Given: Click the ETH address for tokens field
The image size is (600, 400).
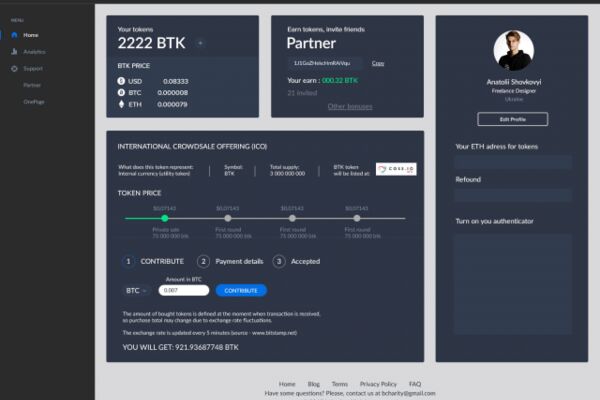Looking at the screenshot, I should pyautogui.click(x=513, y=162).
